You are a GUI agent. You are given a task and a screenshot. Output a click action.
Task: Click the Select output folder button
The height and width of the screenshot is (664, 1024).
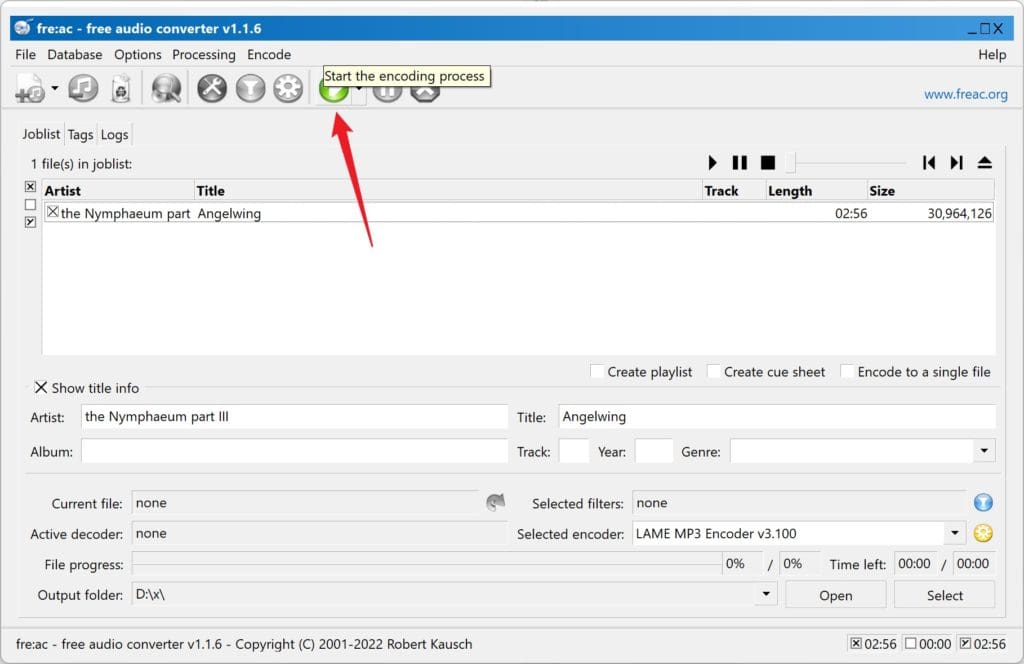pos(944,595)
